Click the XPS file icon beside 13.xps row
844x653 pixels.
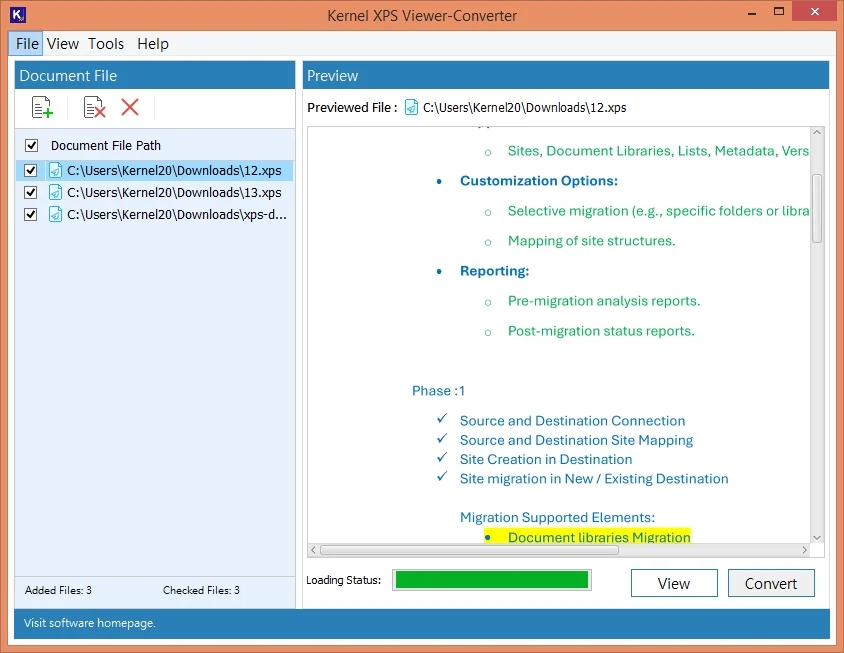(55, 193)
